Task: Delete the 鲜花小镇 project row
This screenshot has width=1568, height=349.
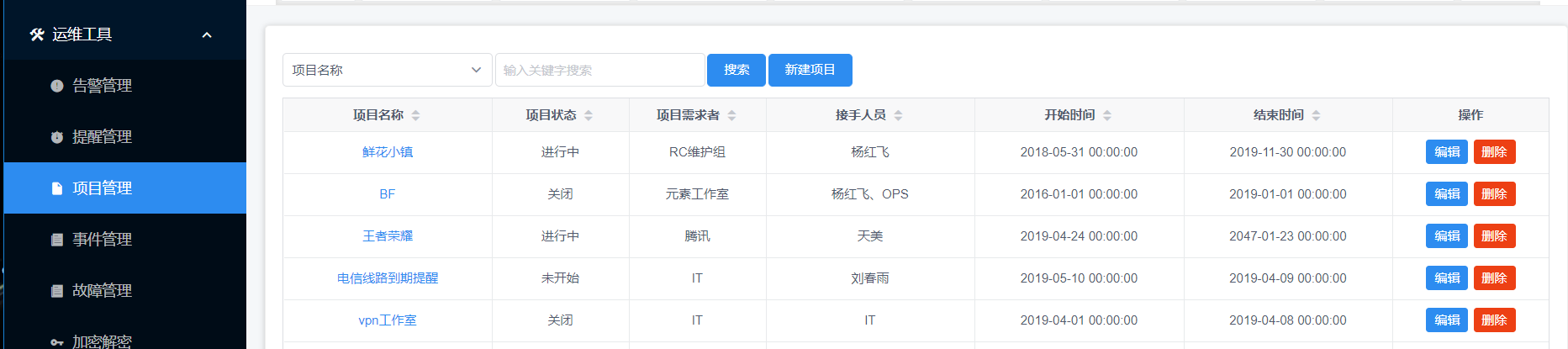Action: pos(1494,152)
